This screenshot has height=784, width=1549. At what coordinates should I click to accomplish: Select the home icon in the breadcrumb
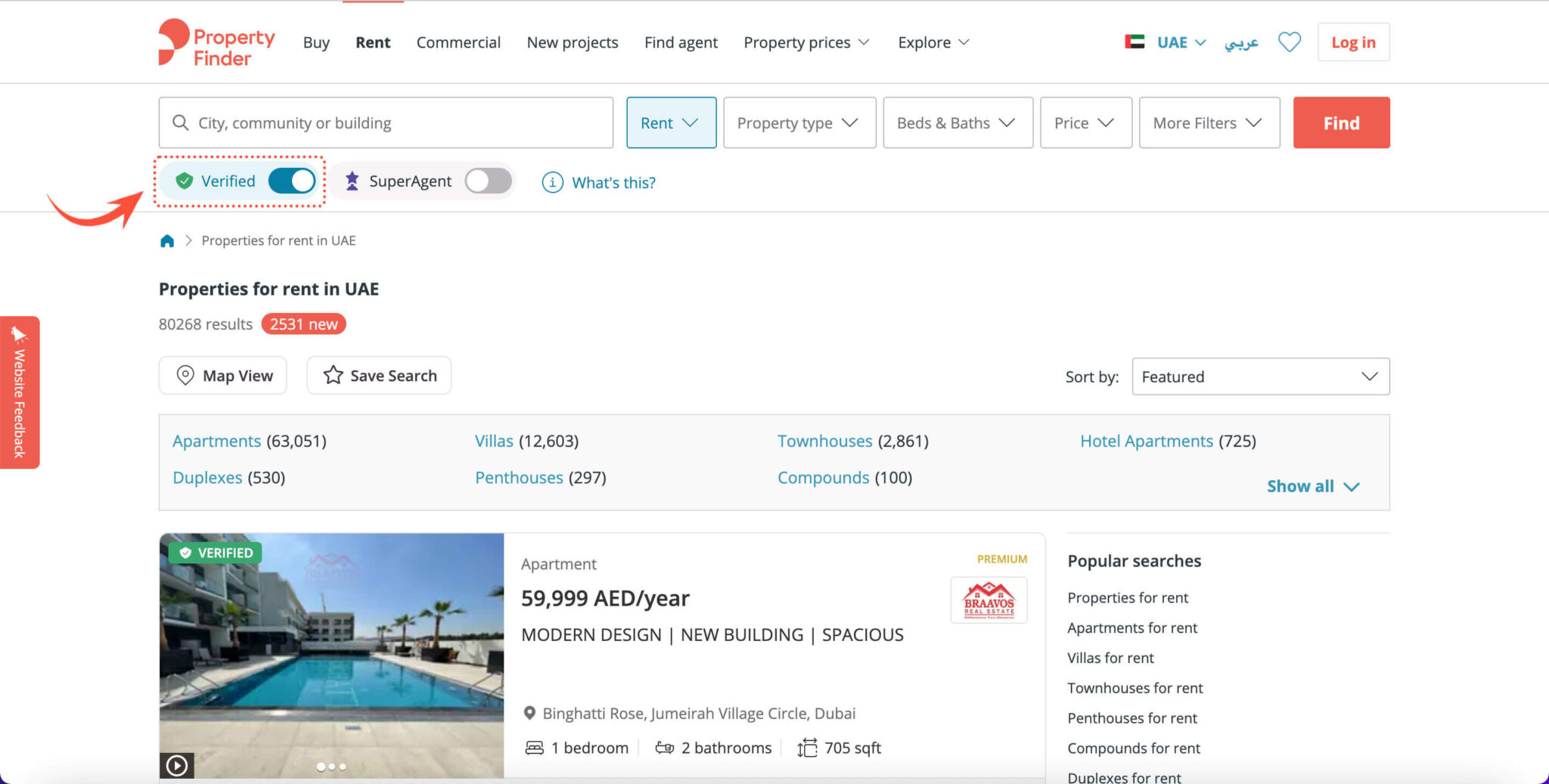coord(167,240)
